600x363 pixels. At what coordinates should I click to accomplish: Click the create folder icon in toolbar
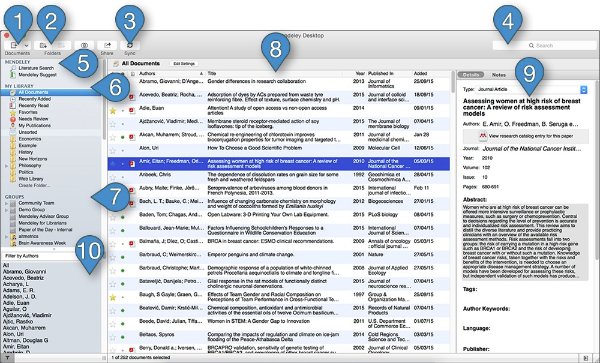43,45
